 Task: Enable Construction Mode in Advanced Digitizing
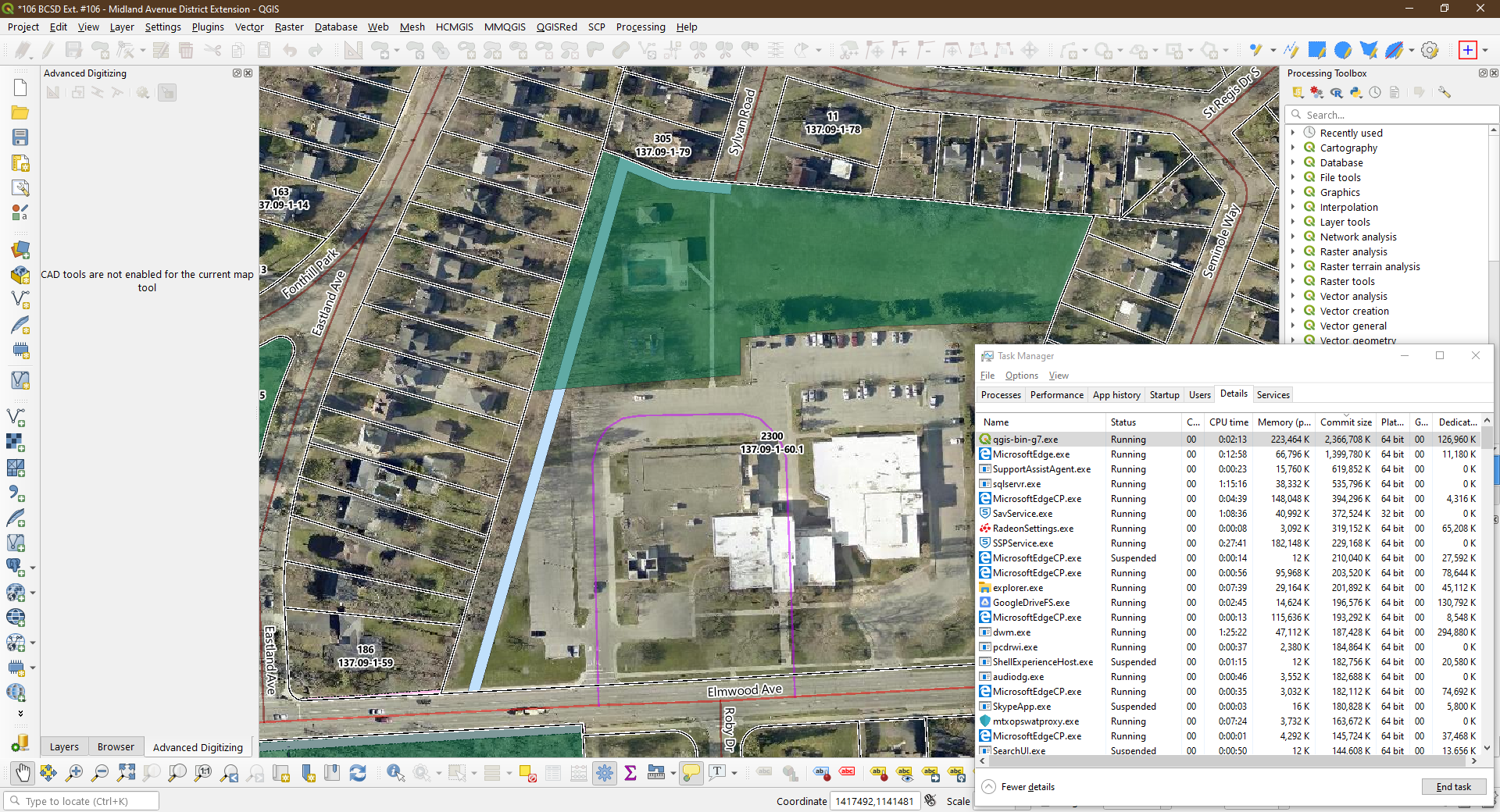(77, 92)
